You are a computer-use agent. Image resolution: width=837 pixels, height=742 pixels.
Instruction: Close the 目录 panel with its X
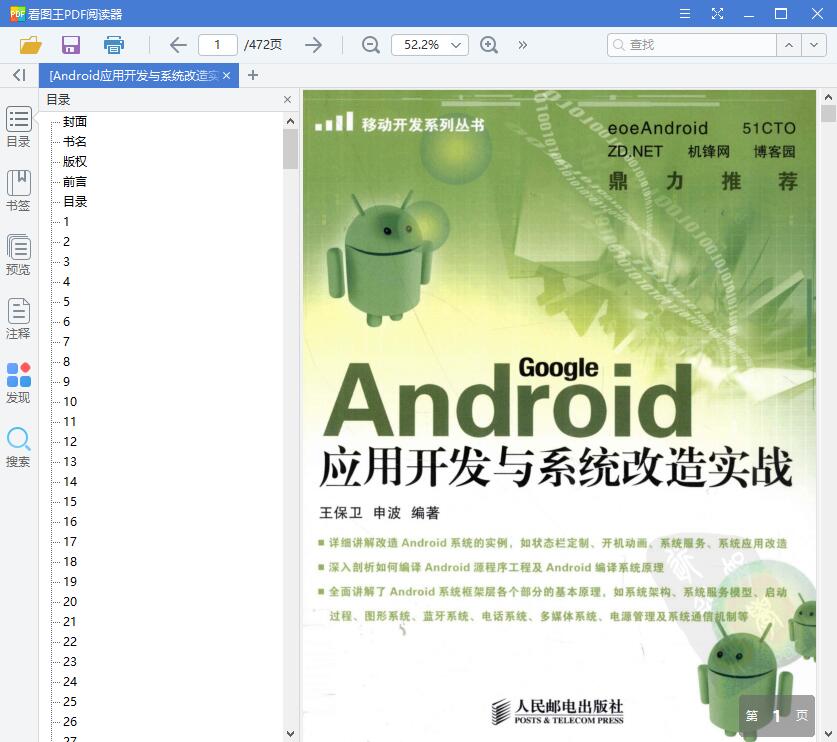pyautogui.click(x=287, y=99)
